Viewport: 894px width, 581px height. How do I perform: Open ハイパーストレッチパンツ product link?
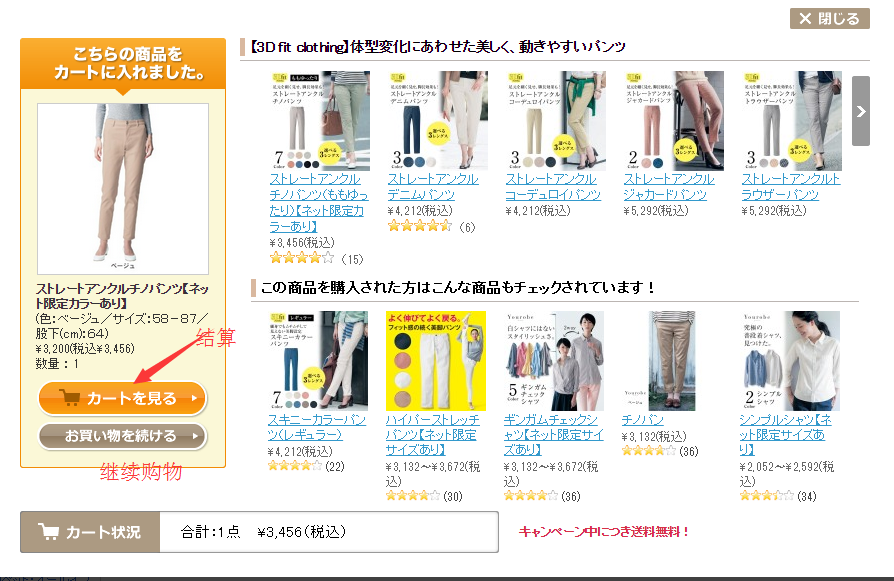pyautogui.click(x=433, y=434)
